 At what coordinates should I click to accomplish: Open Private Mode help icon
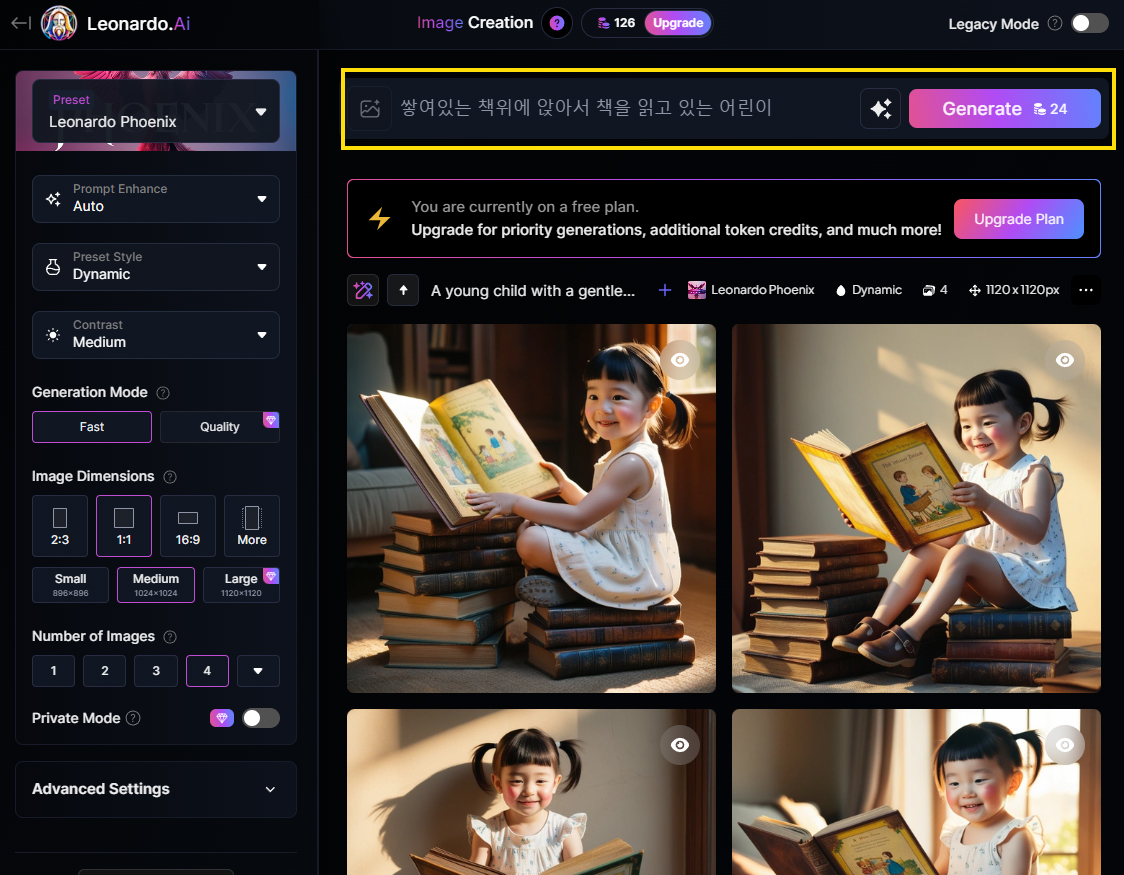(x=133, y=718)
